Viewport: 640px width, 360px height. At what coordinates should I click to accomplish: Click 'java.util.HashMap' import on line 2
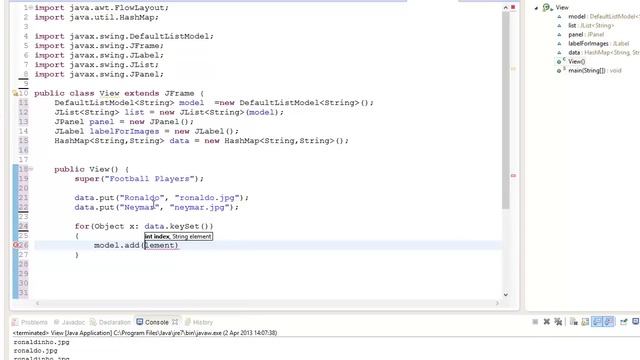(112, 18)
